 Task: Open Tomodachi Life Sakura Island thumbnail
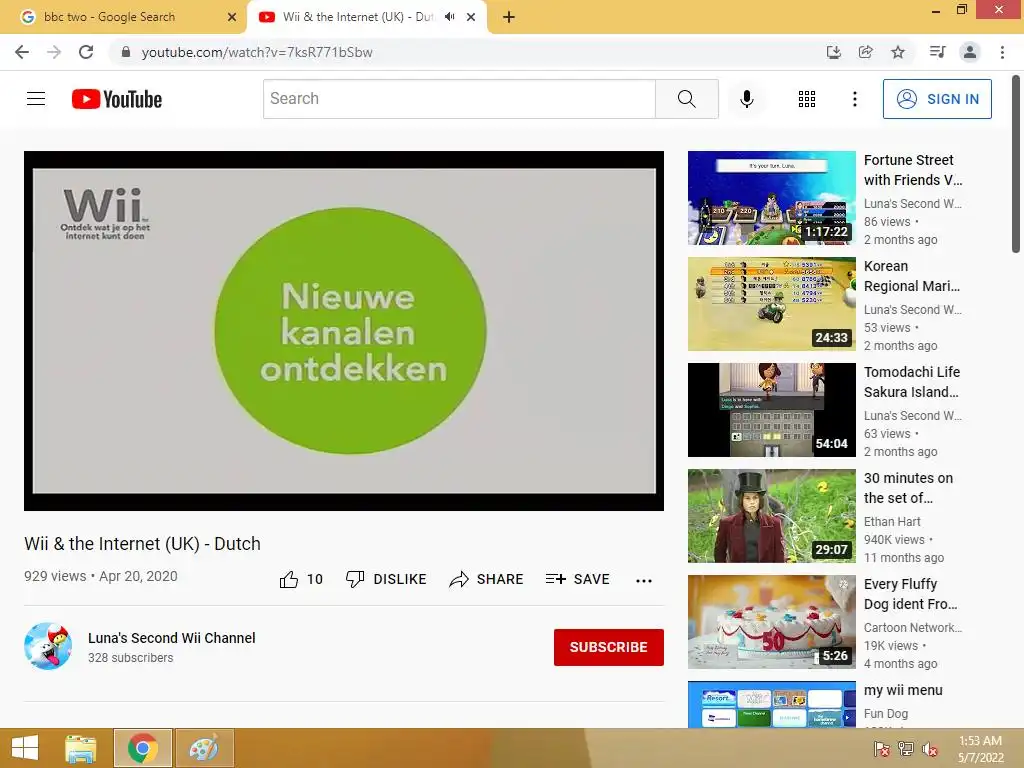pyautogui.click(x=771, y=409)
